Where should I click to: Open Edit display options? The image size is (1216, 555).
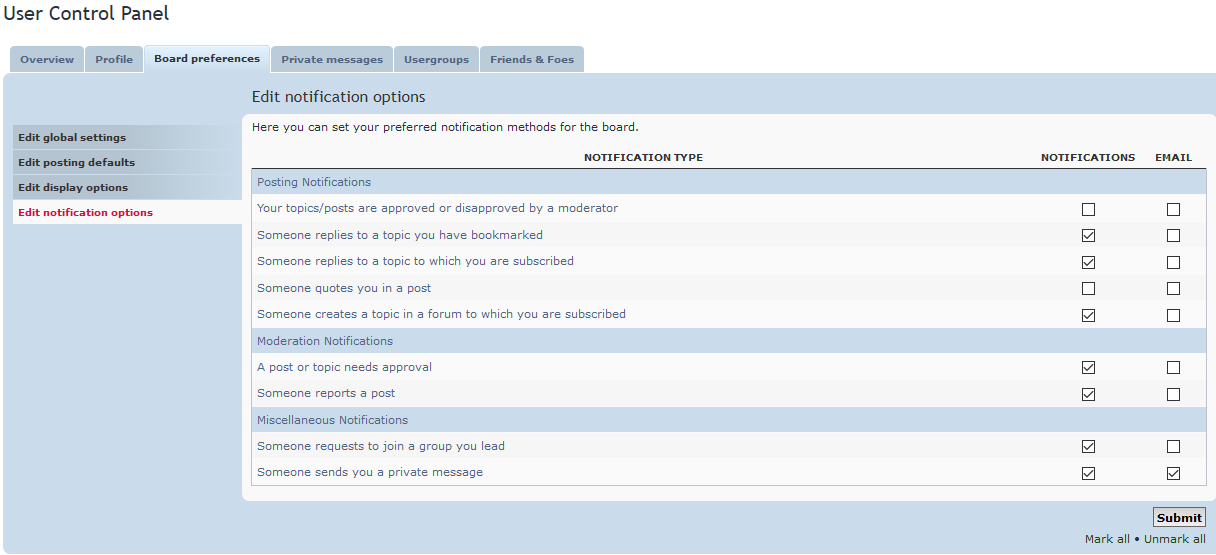coord(73,188)
